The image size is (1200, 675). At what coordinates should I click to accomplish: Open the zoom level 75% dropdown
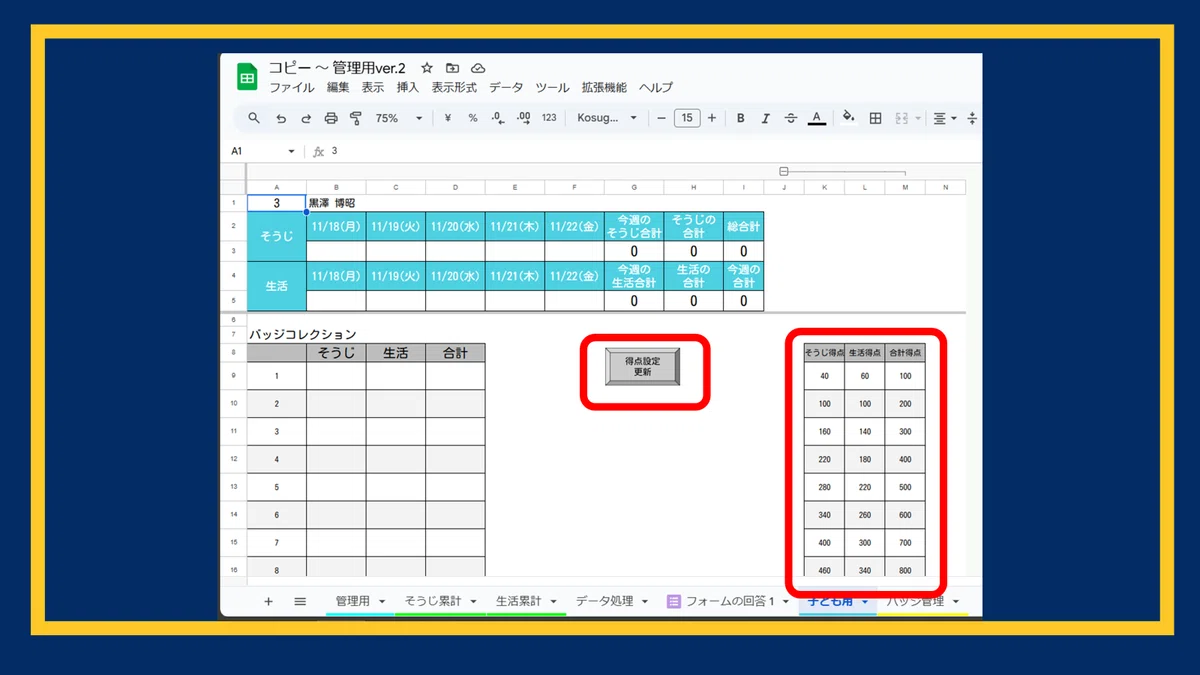399,118
